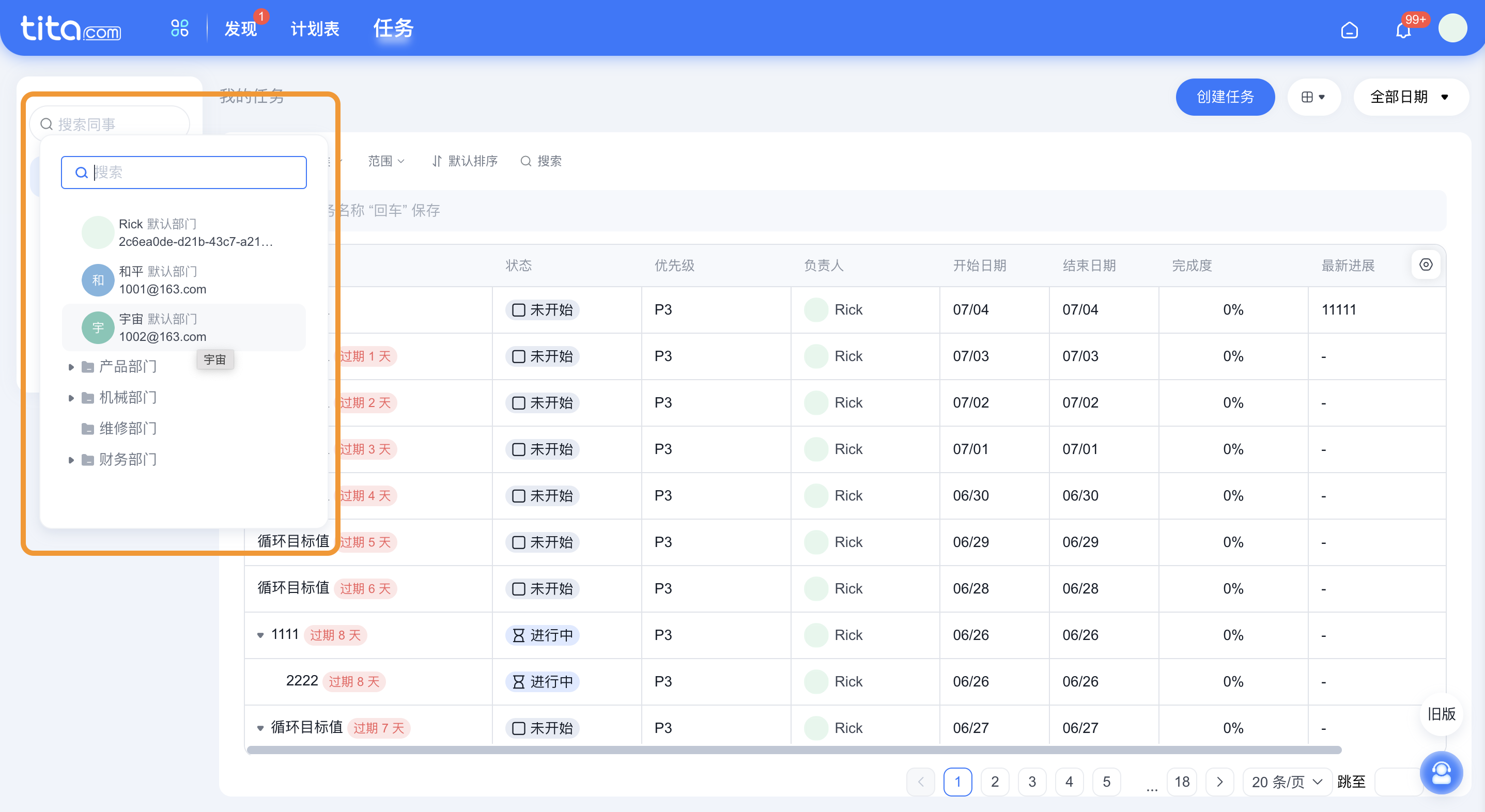This screenshot has height=812, width=1485.
Task: Toggle 未开始 status box in 07/02 row
Action: pyautogui.click(x=518, y=403)
